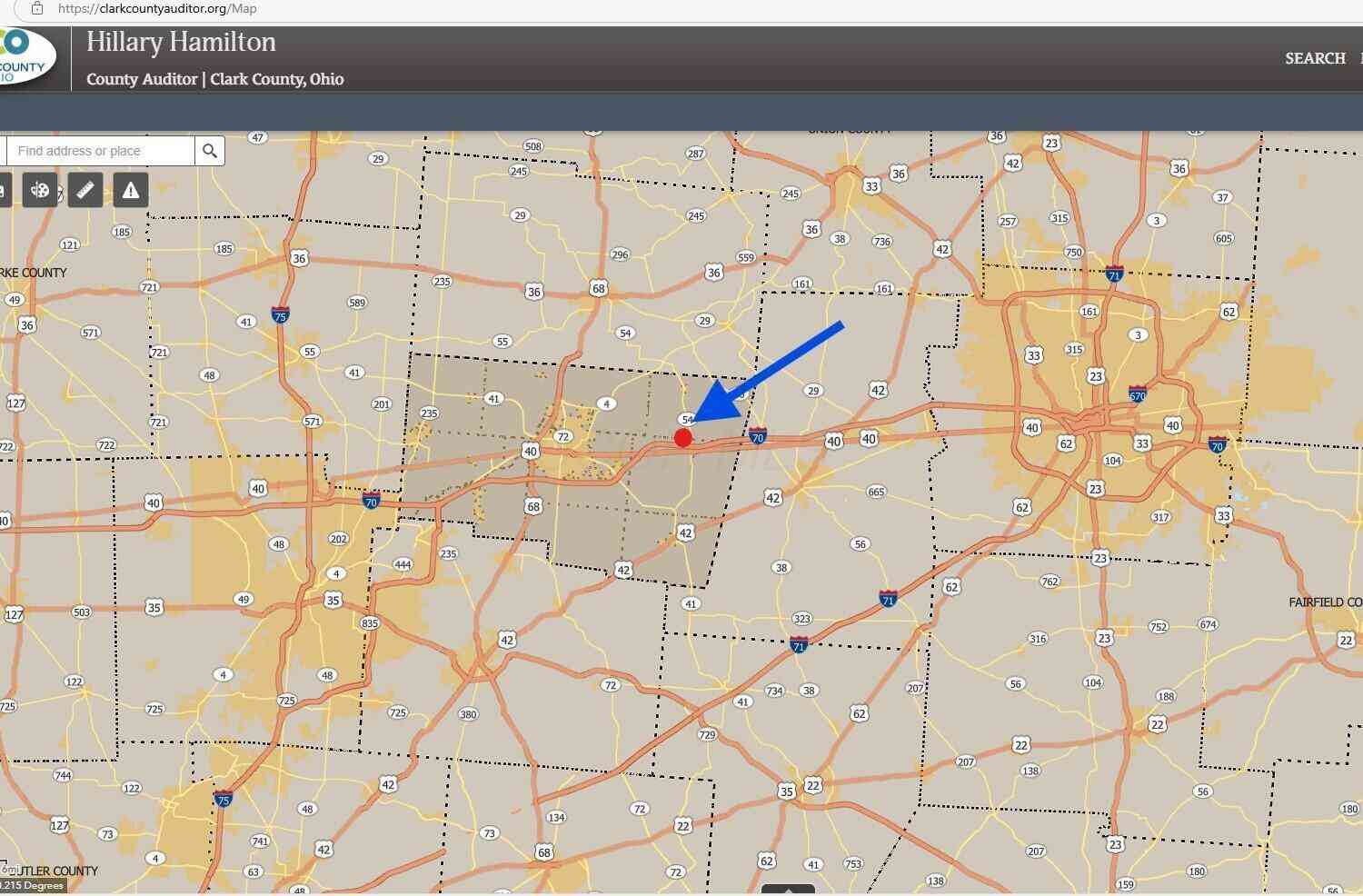The width and height of the screenshot is (1363, 896).
Task: Click the FAIRFIELD CO map label
Action: (1326, 602)
